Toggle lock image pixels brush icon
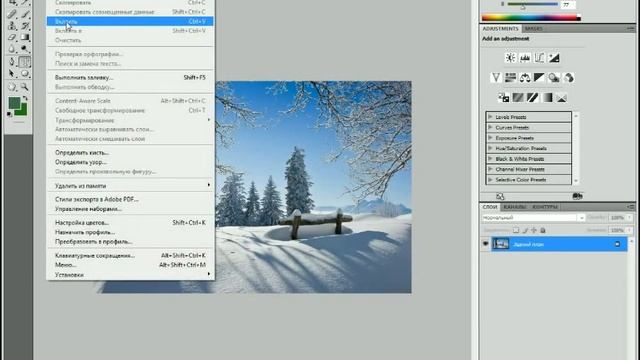640x360 pixels. [x=525, y=230]
